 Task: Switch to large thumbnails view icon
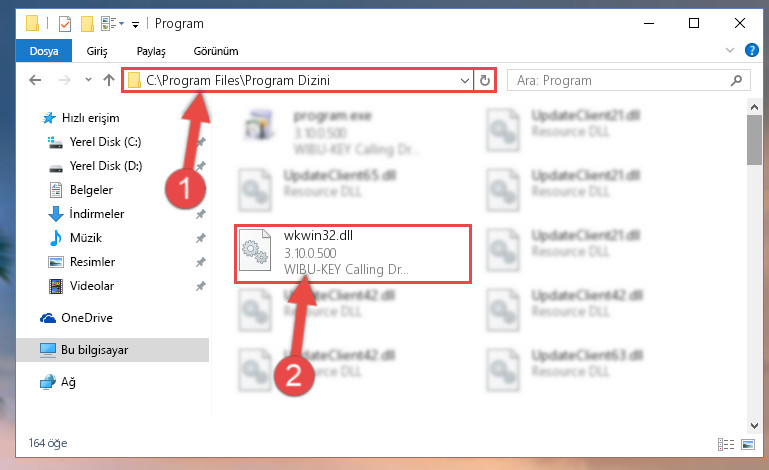[748, 444]
